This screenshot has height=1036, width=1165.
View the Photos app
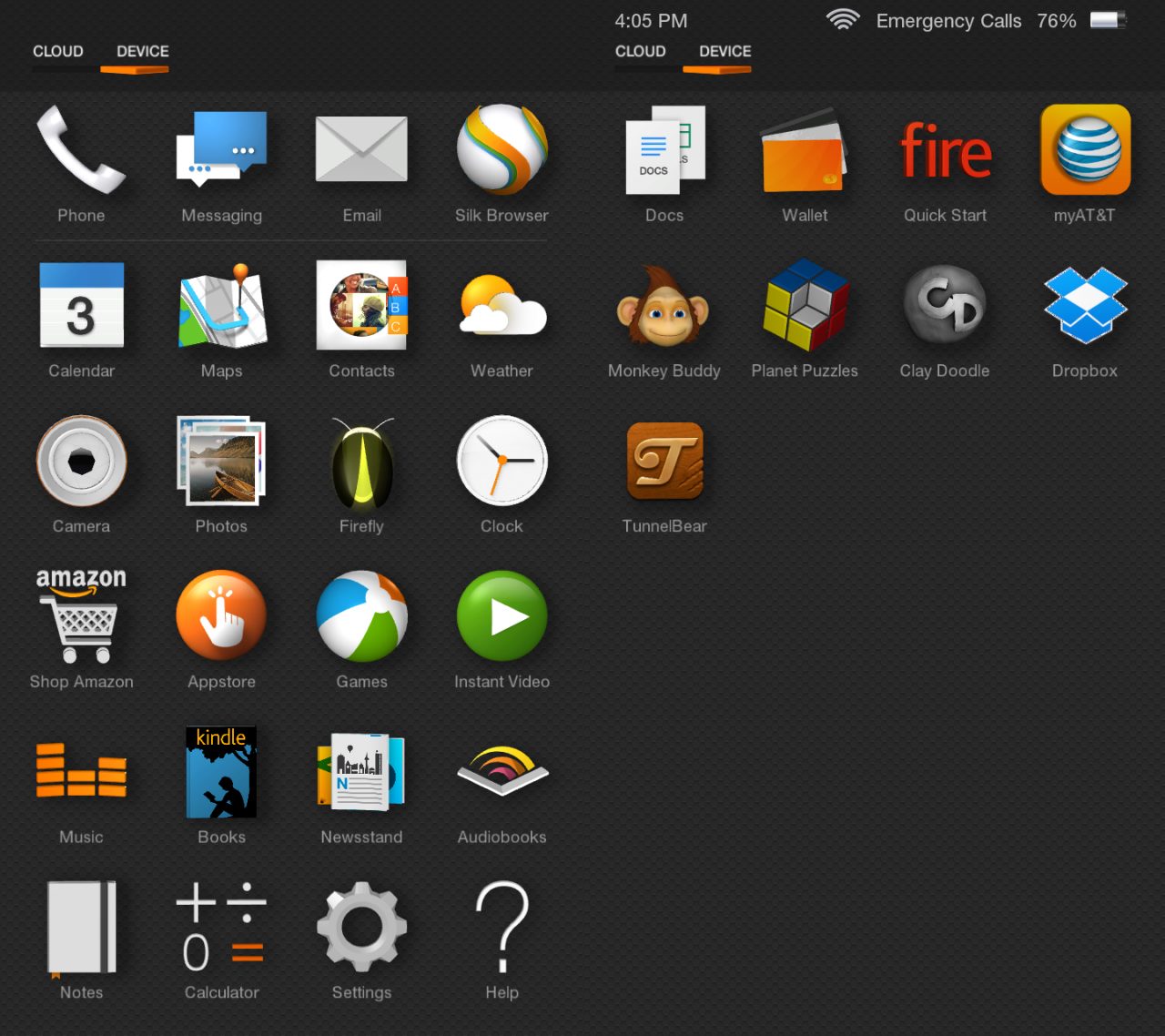[x=221, y=461]
